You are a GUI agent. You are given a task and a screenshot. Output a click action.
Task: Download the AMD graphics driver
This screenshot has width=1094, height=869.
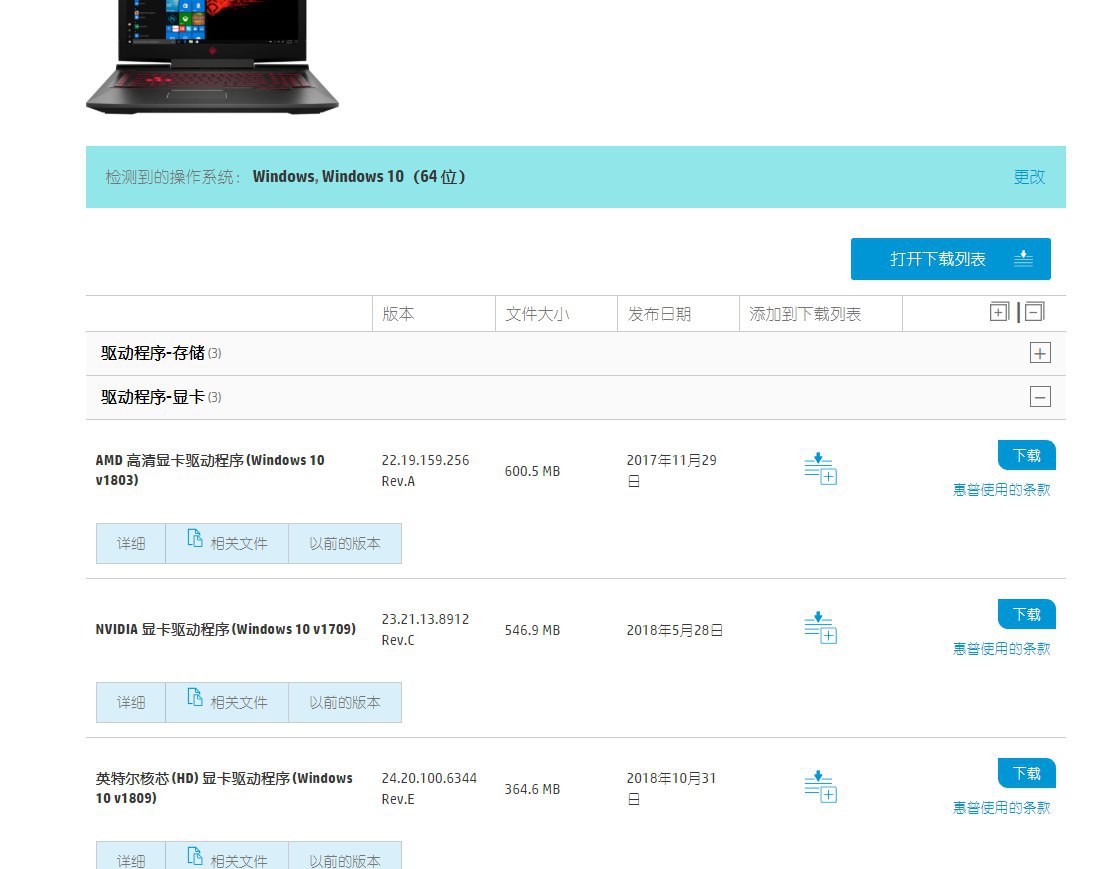[1026, 455]
